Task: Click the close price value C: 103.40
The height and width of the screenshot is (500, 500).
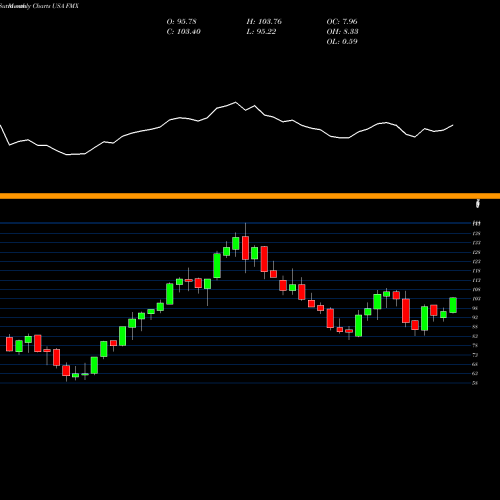Action: pos(183,32)
